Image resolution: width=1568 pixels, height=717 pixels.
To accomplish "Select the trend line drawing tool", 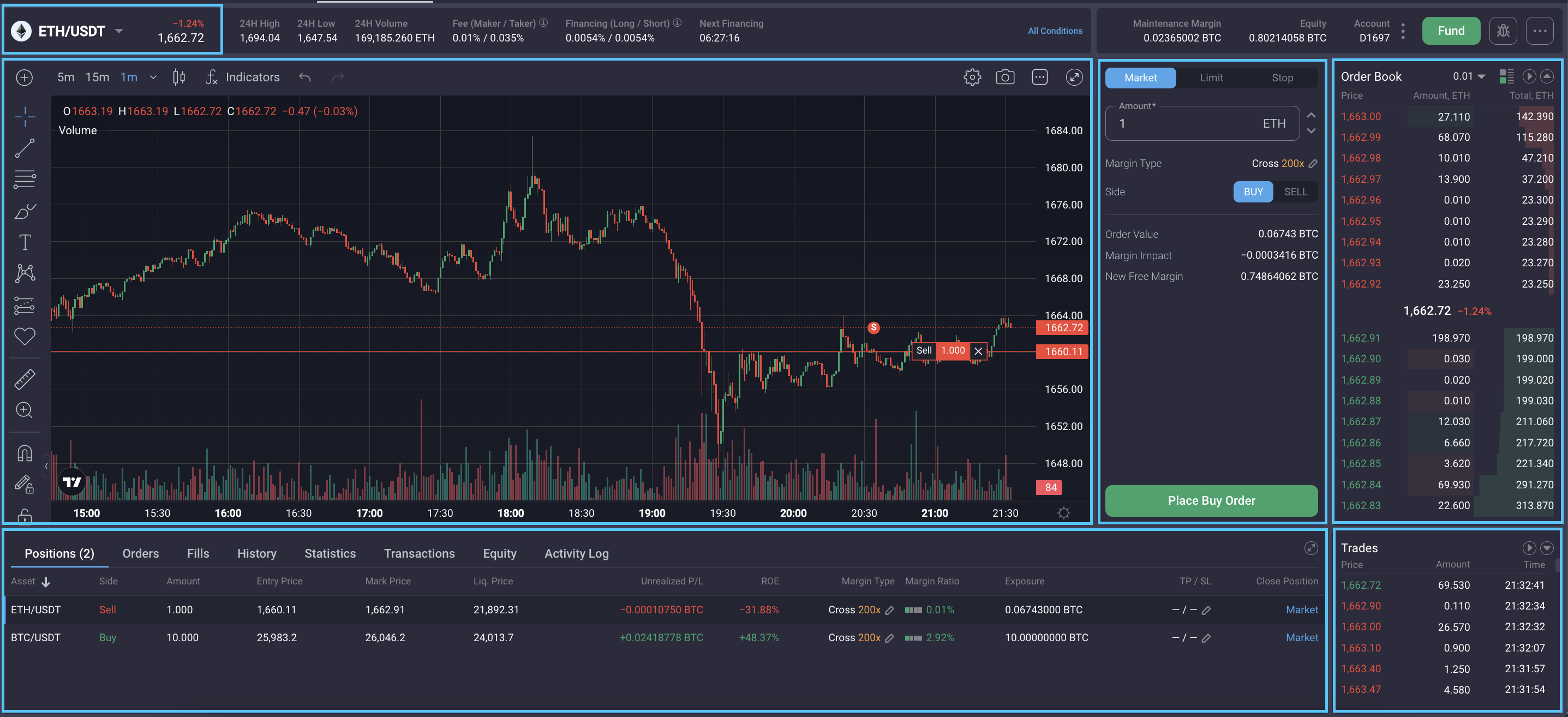I will [x=25, y=148].
